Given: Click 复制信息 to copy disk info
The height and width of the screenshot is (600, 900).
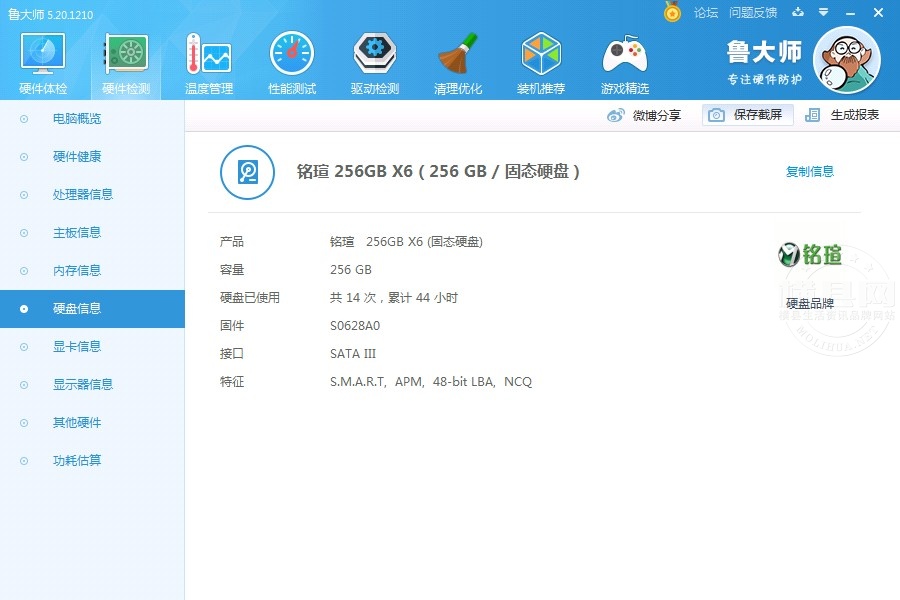Looking at the screenshot, I should pyautogui.click(x=810, y=172).
